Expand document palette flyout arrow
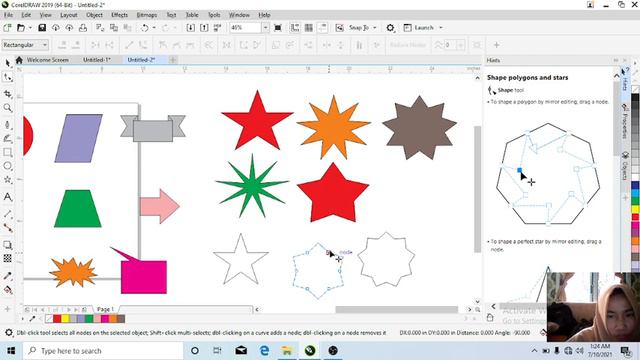 pos(23,318)
